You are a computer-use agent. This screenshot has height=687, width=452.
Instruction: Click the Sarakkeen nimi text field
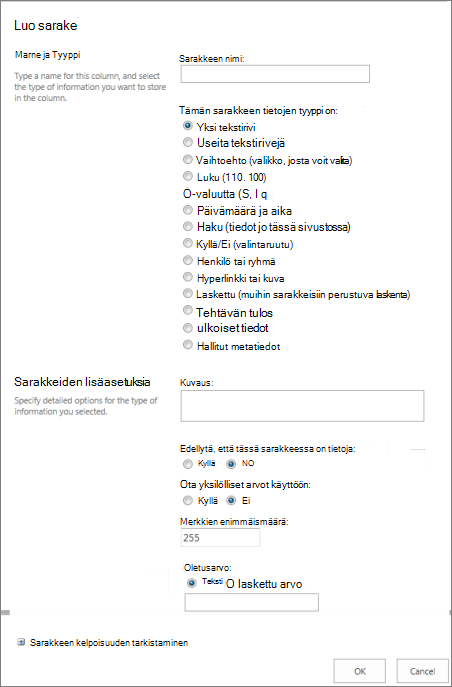(x=275, y=74)
